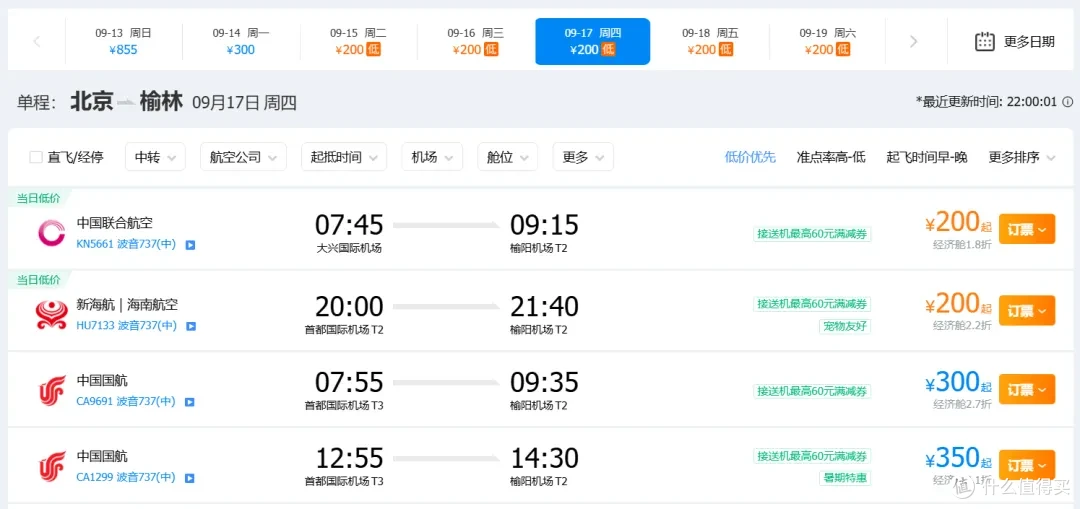Click the China United Airlines logo
This screenshot has width=1080, height=509.
click(x=52, y=232)
